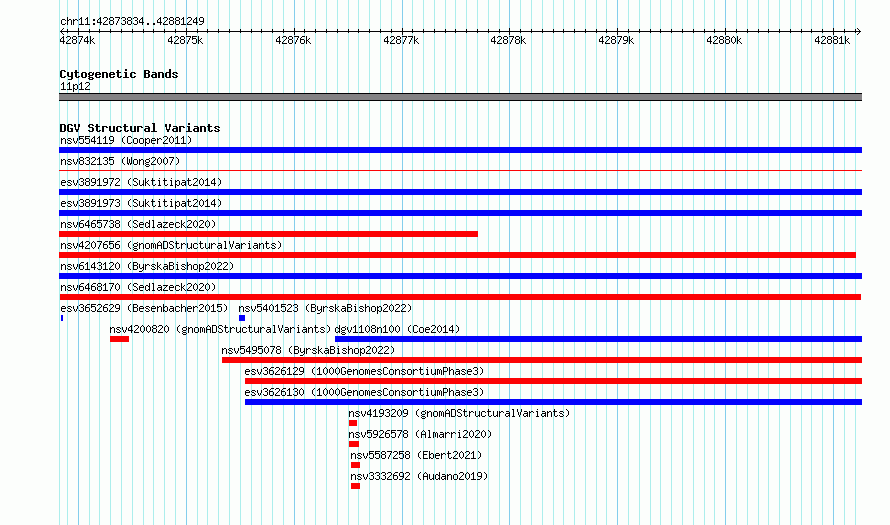The height and width of the screenshot is (525, 890).
Task: Click the 42876k ruler position
Action: coord(293,40)
